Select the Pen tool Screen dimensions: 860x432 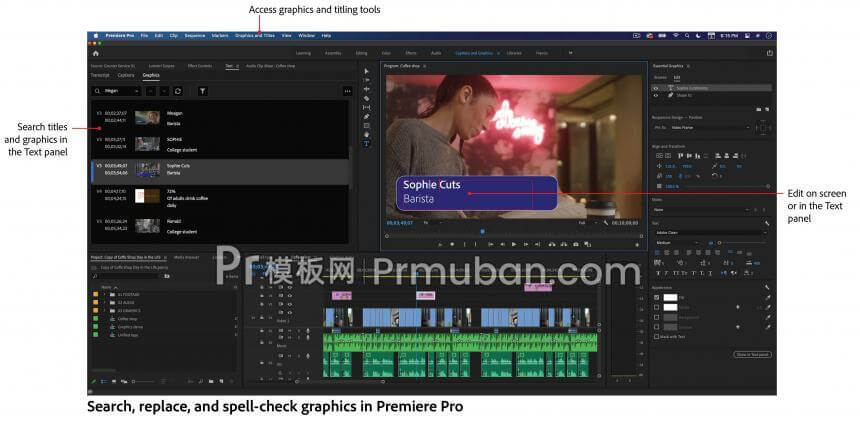point(366,116)
